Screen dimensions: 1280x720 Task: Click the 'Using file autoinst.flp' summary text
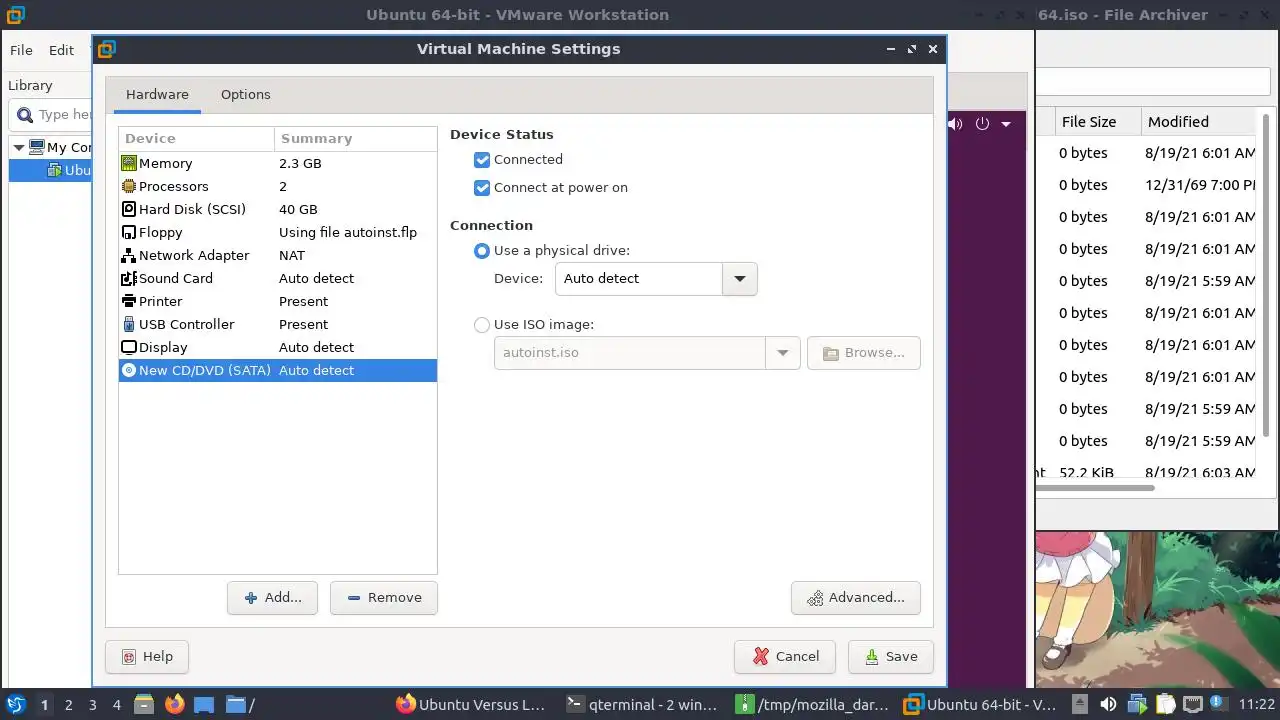click(x=348, y=232)
